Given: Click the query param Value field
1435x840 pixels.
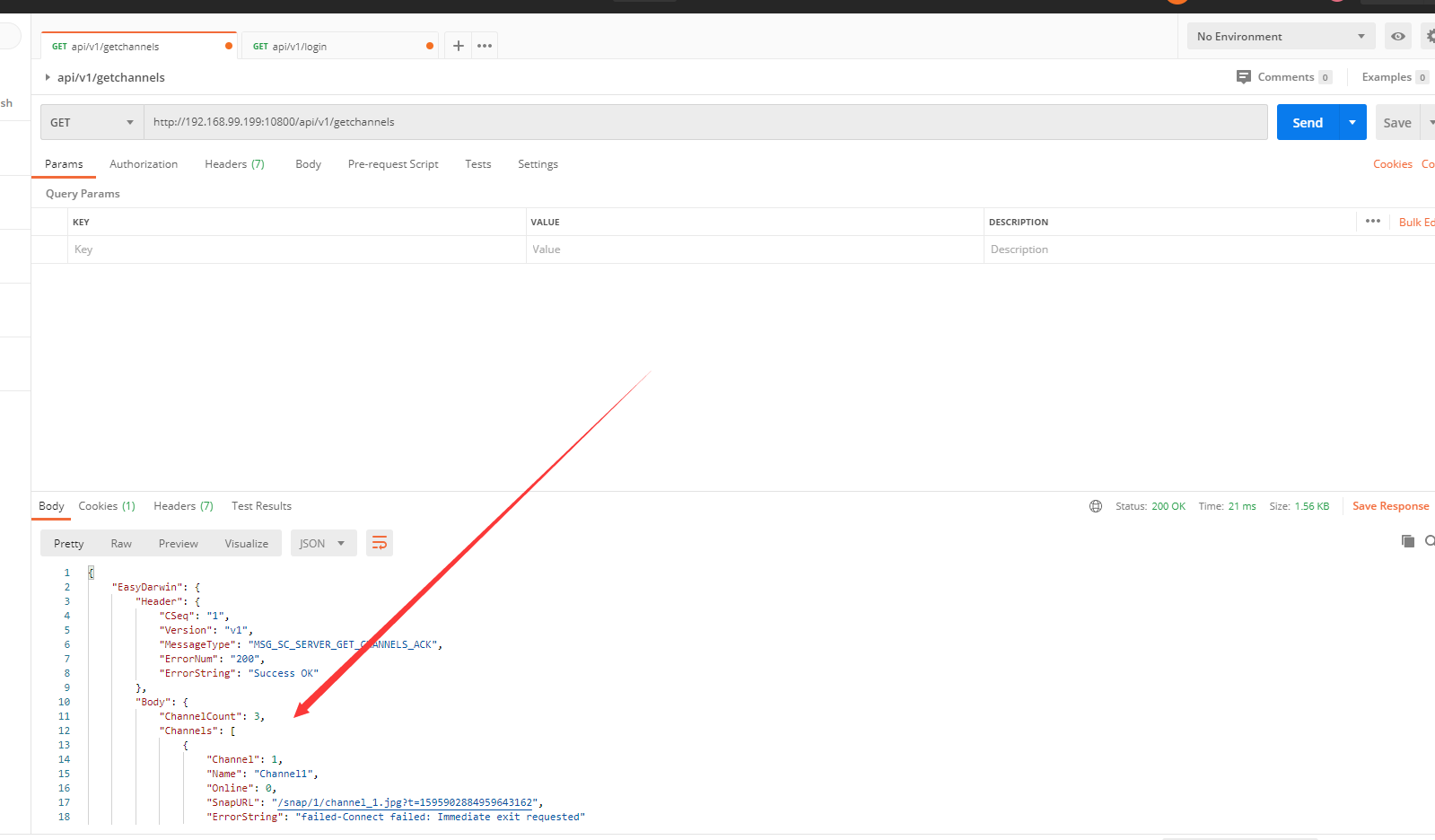Looking at the screenshot, I should point(755,249).
